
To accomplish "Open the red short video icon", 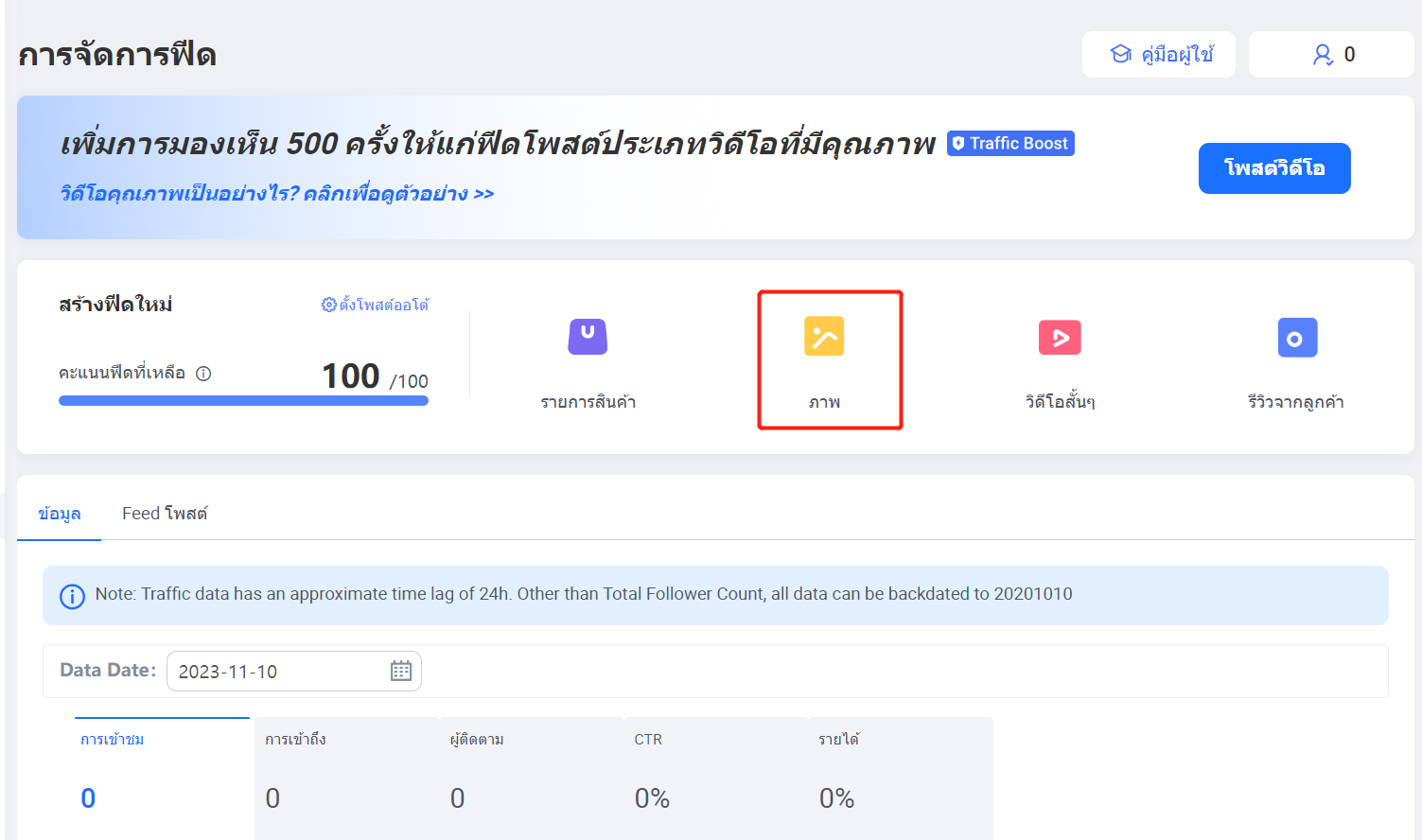I will [x=1060, y=337].
